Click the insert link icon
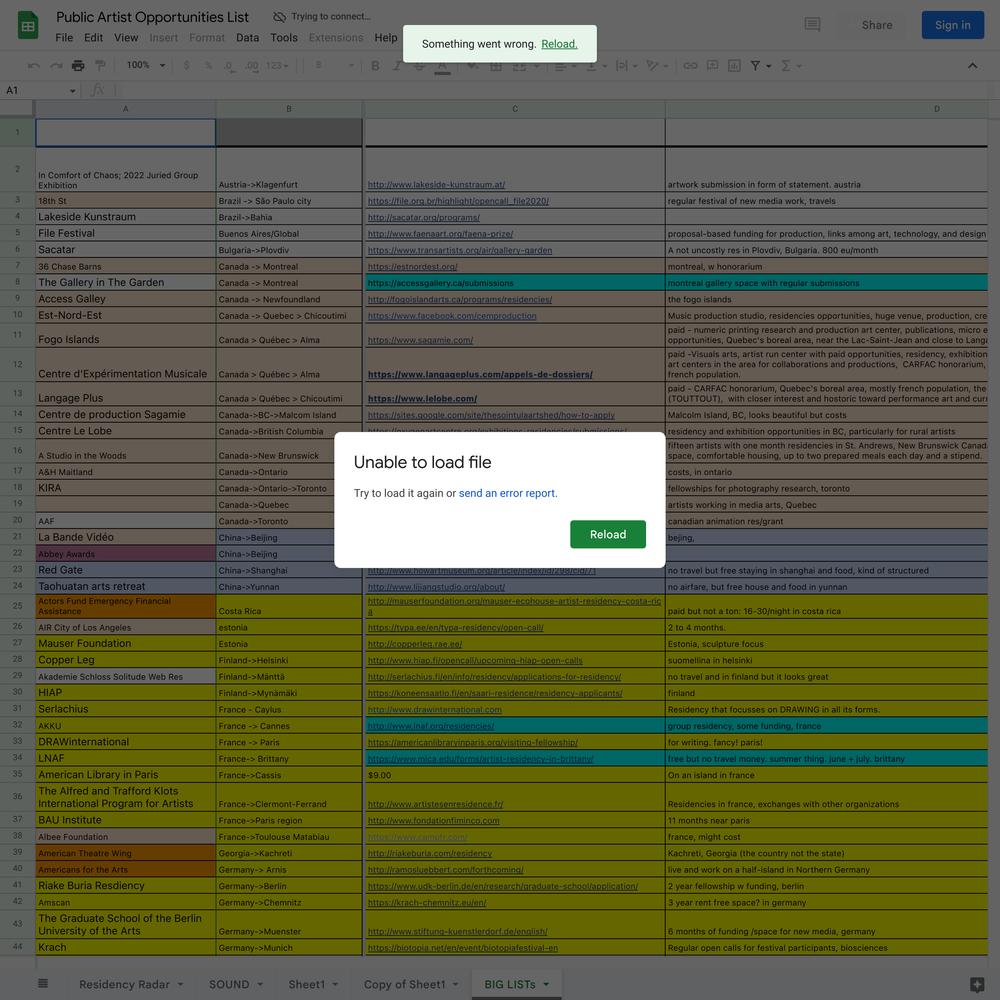The height and width of the screenshot is (1000, 1000). (690, 65)
